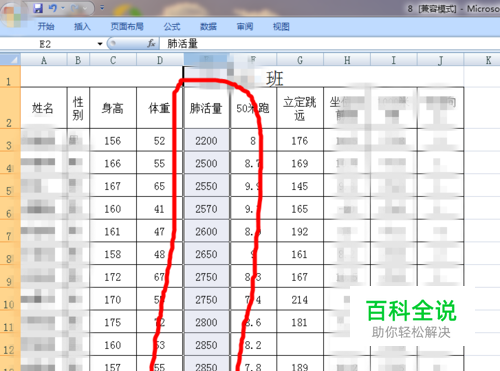The height and width of the screenshot is (371, 500).
Task: Select column A header
Action: click(44, 60)
